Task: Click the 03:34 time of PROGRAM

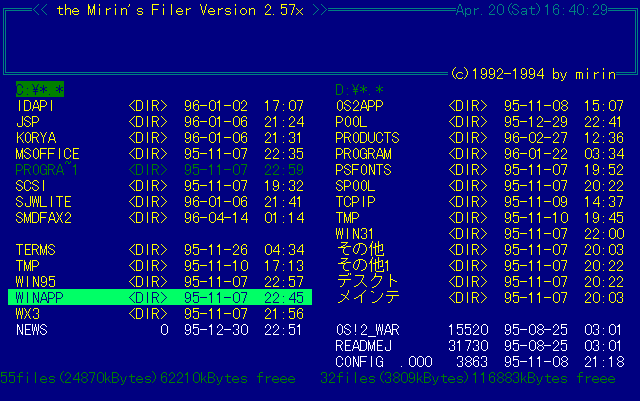Action: 604,154
